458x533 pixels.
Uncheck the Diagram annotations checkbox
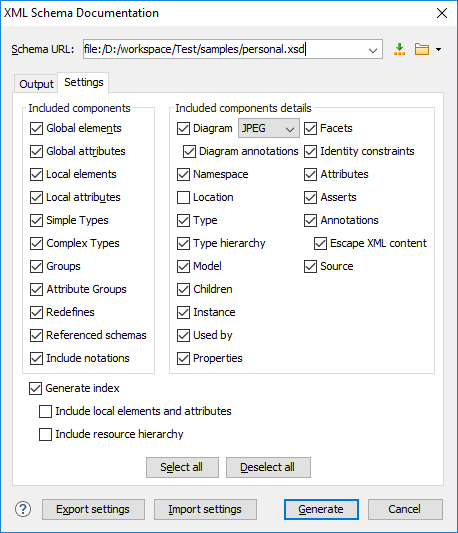189,151
